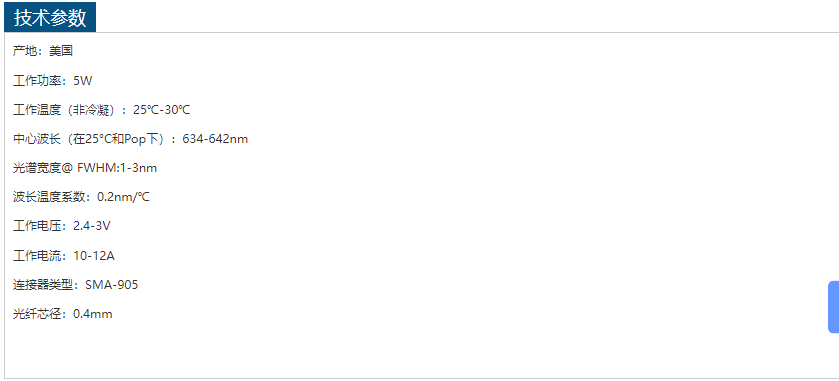
Task: Click the 波长温度系数 0.2nm/℃ line
Action: 81,197
